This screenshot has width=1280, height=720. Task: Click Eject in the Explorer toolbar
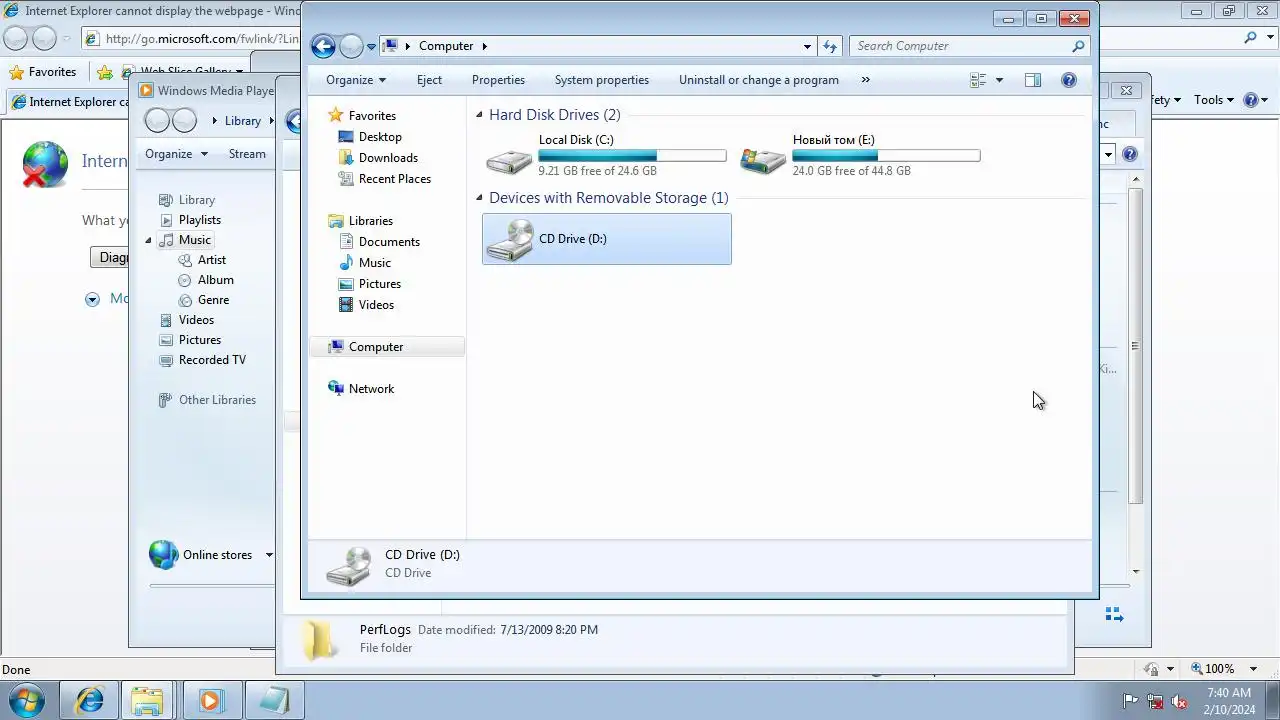point(429,80)
